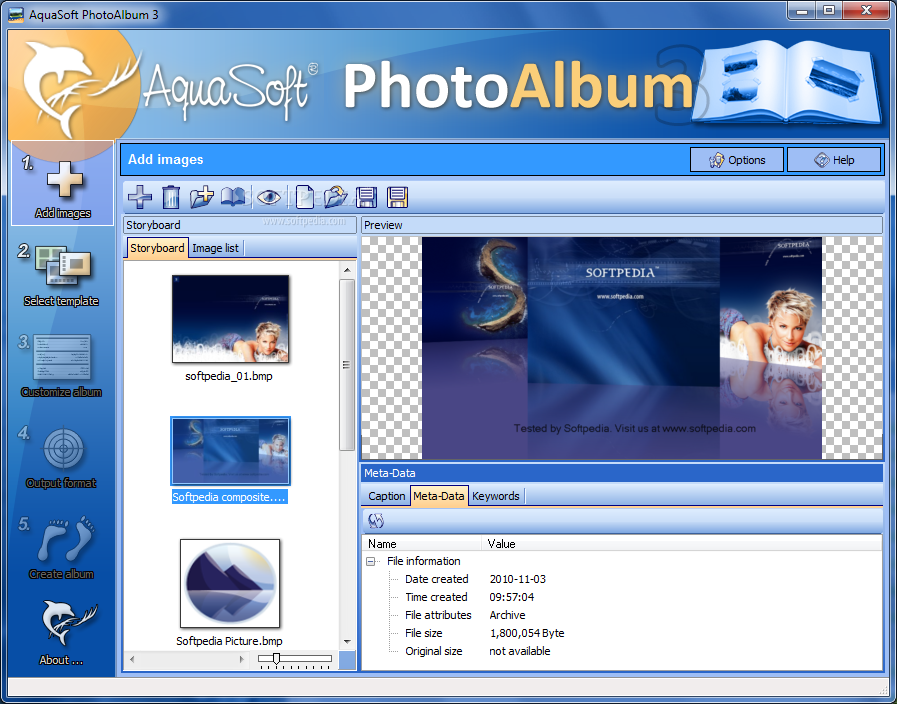Switch to the Keywords tab
The width and height of the screenshot is (897, 704).
click(x=495, y=496)
